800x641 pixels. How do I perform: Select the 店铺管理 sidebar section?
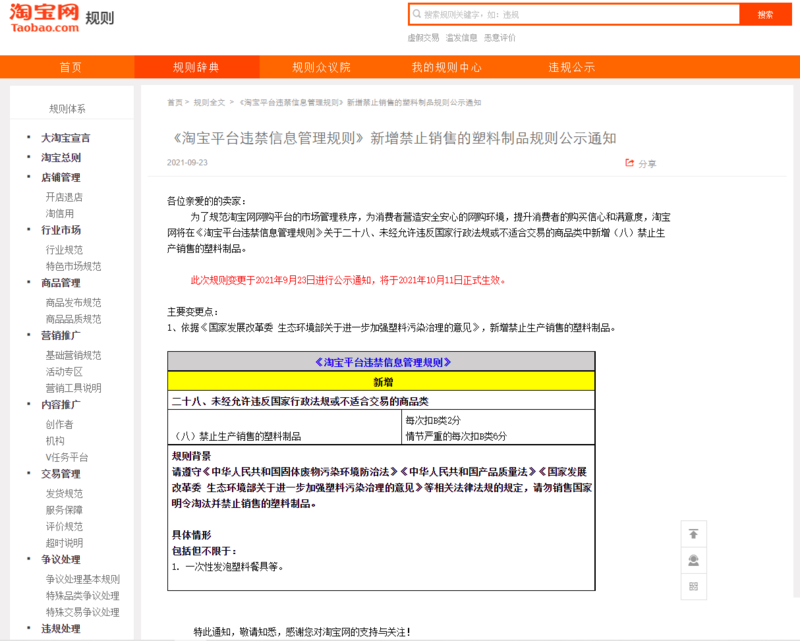61,178
